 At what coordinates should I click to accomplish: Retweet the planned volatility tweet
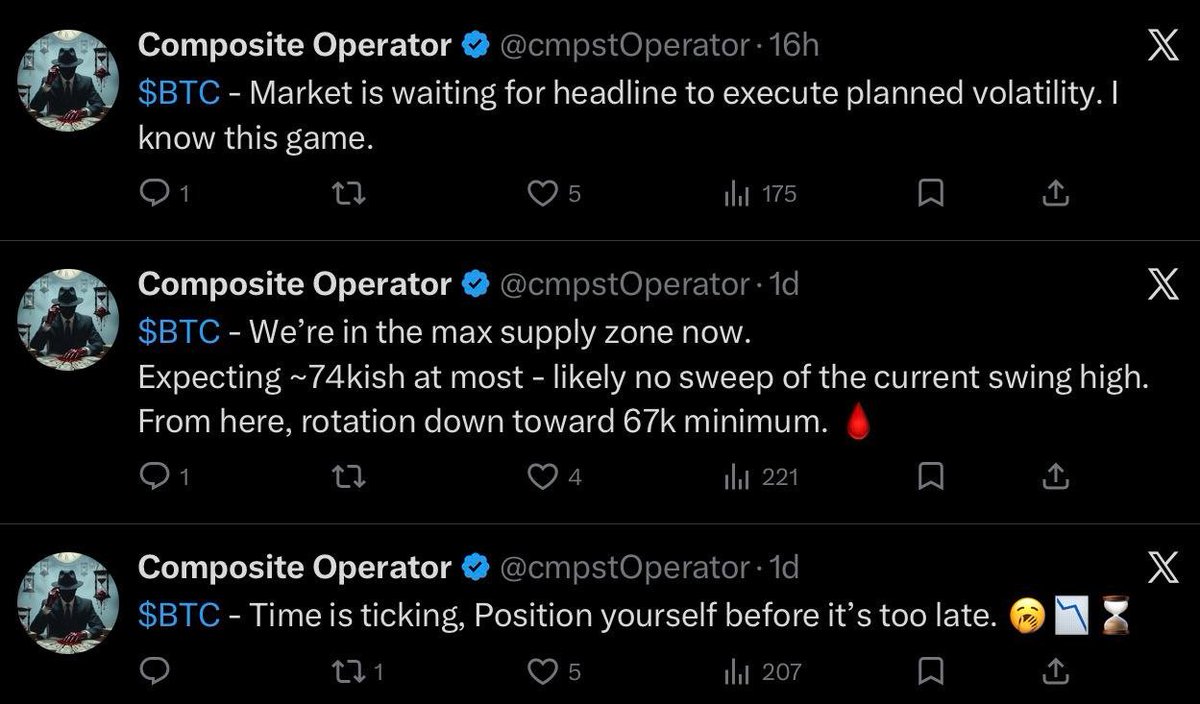click(x=350, y=195)
